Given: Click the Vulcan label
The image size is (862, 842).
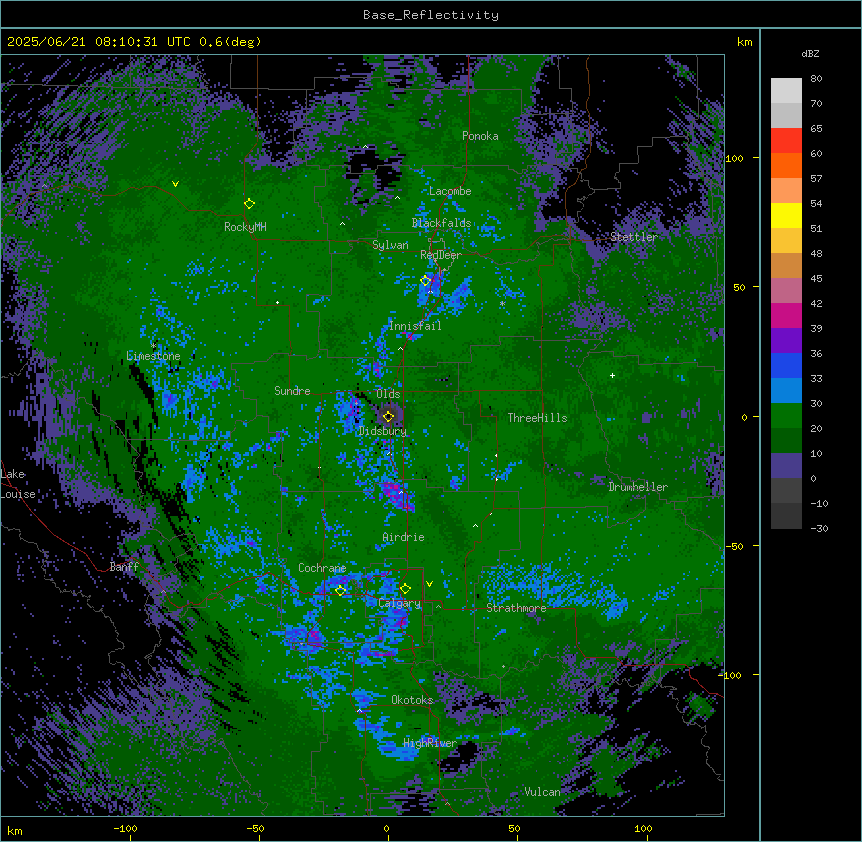Looking at the screenshot, I should point(543,792).
